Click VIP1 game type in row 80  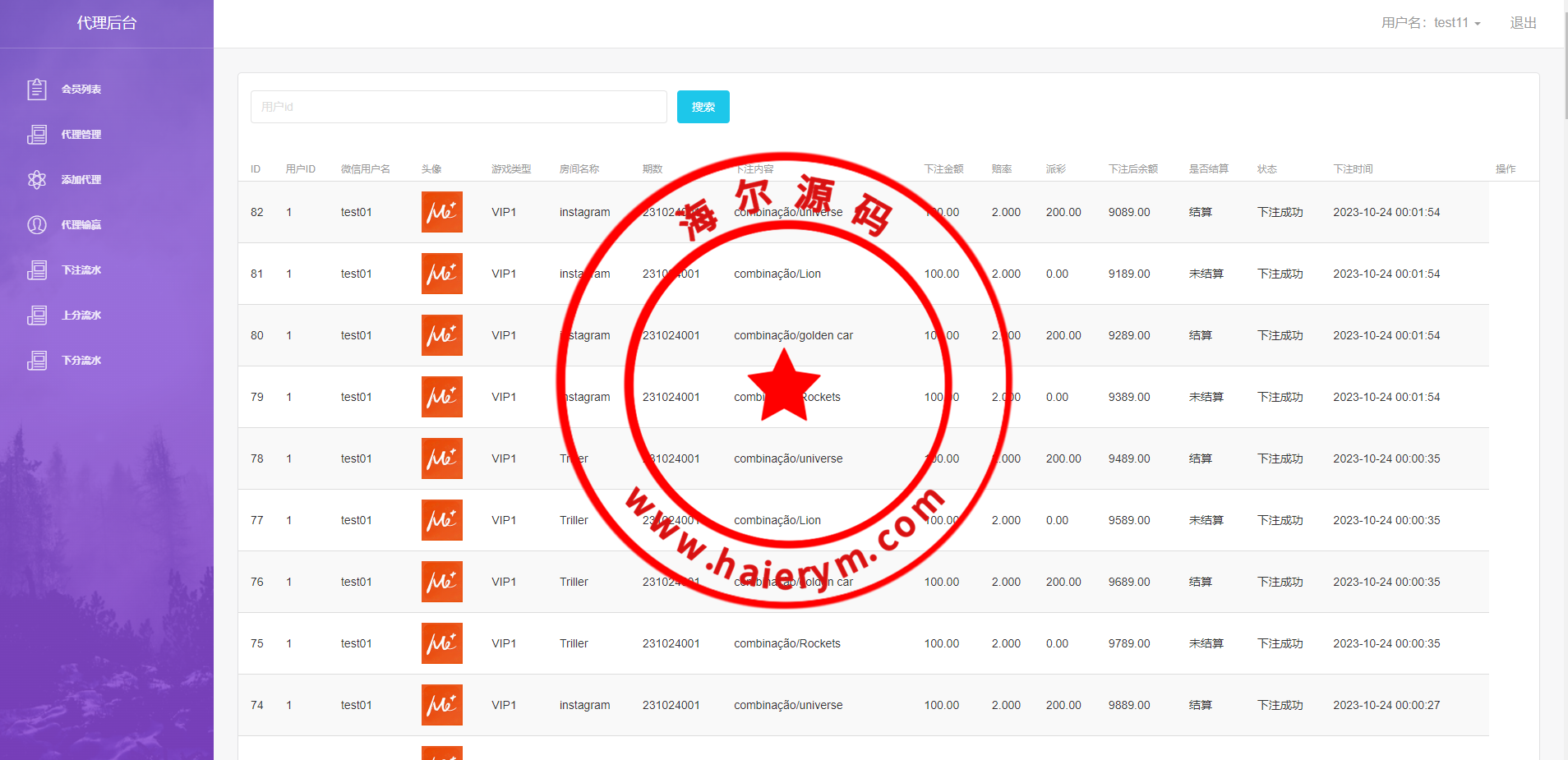pyautogui.click(x=504, y=335)
